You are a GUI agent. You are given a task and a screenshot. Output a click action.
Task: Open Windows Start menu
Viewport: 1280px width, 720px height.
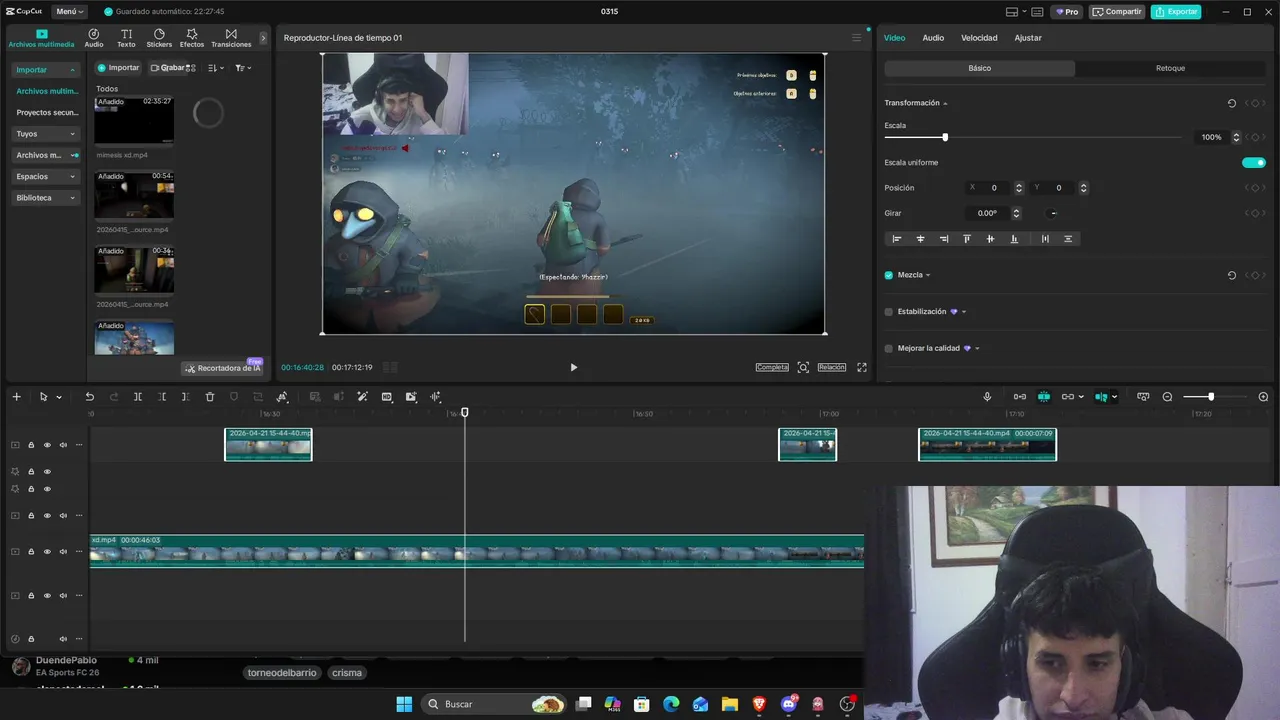(x=404, y=704)
